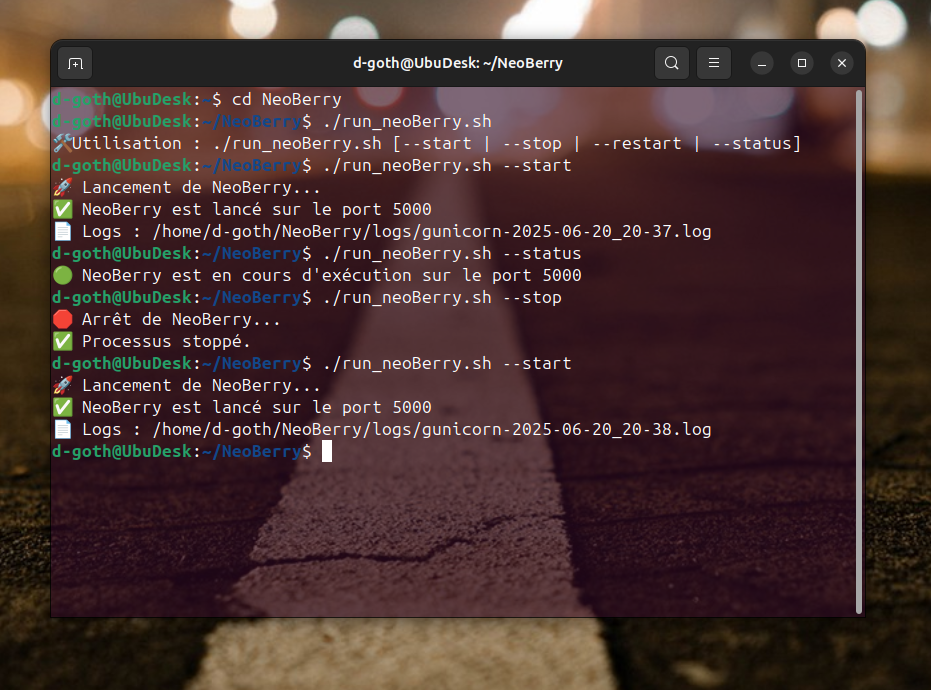Click the first 'Lancement de NeoBerry...' line
Screen dimensions: 931x690
pyautogui.click(x=201, y=187)
